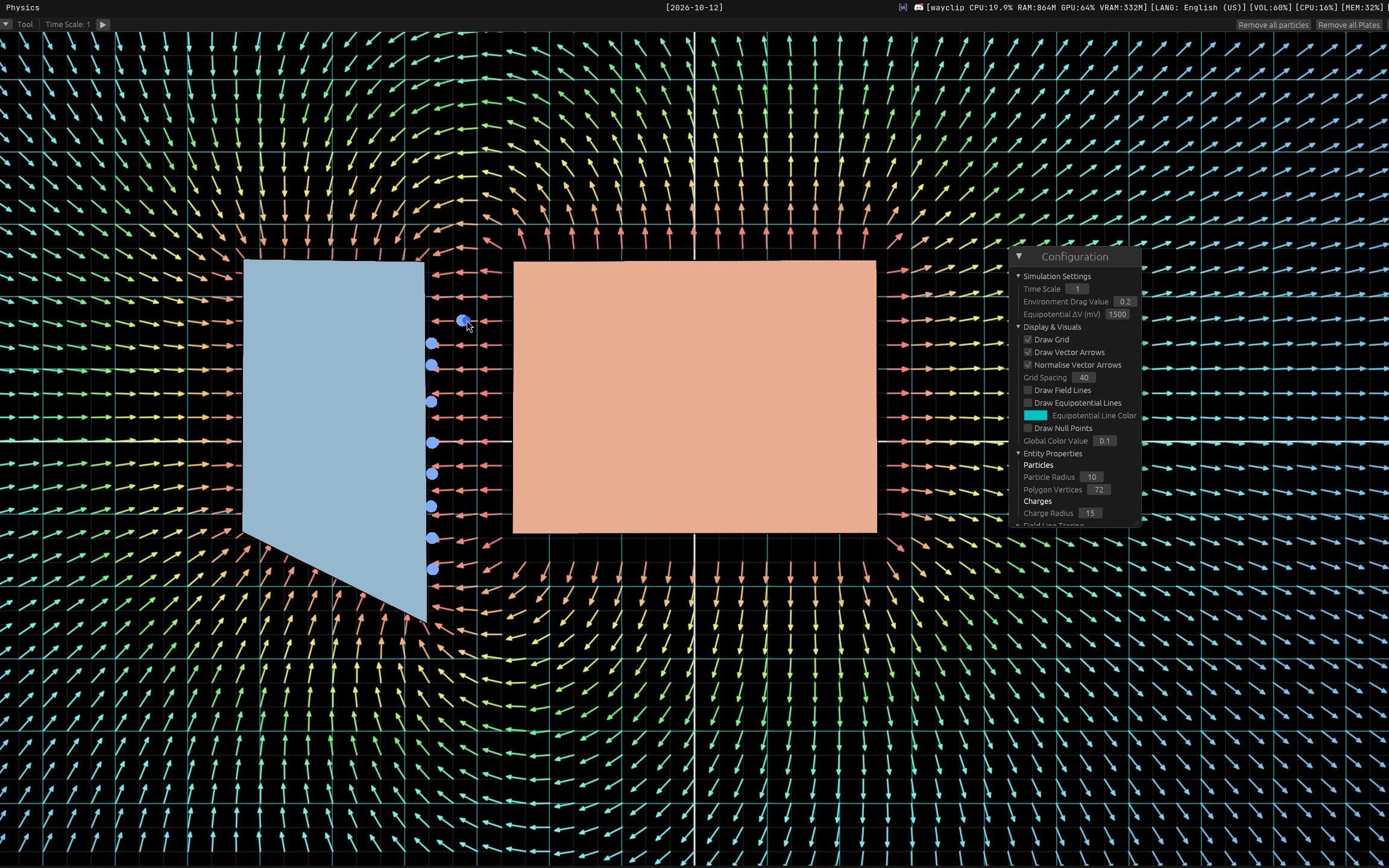Enable Draw Field Lines

click(x=1028, y=390)
